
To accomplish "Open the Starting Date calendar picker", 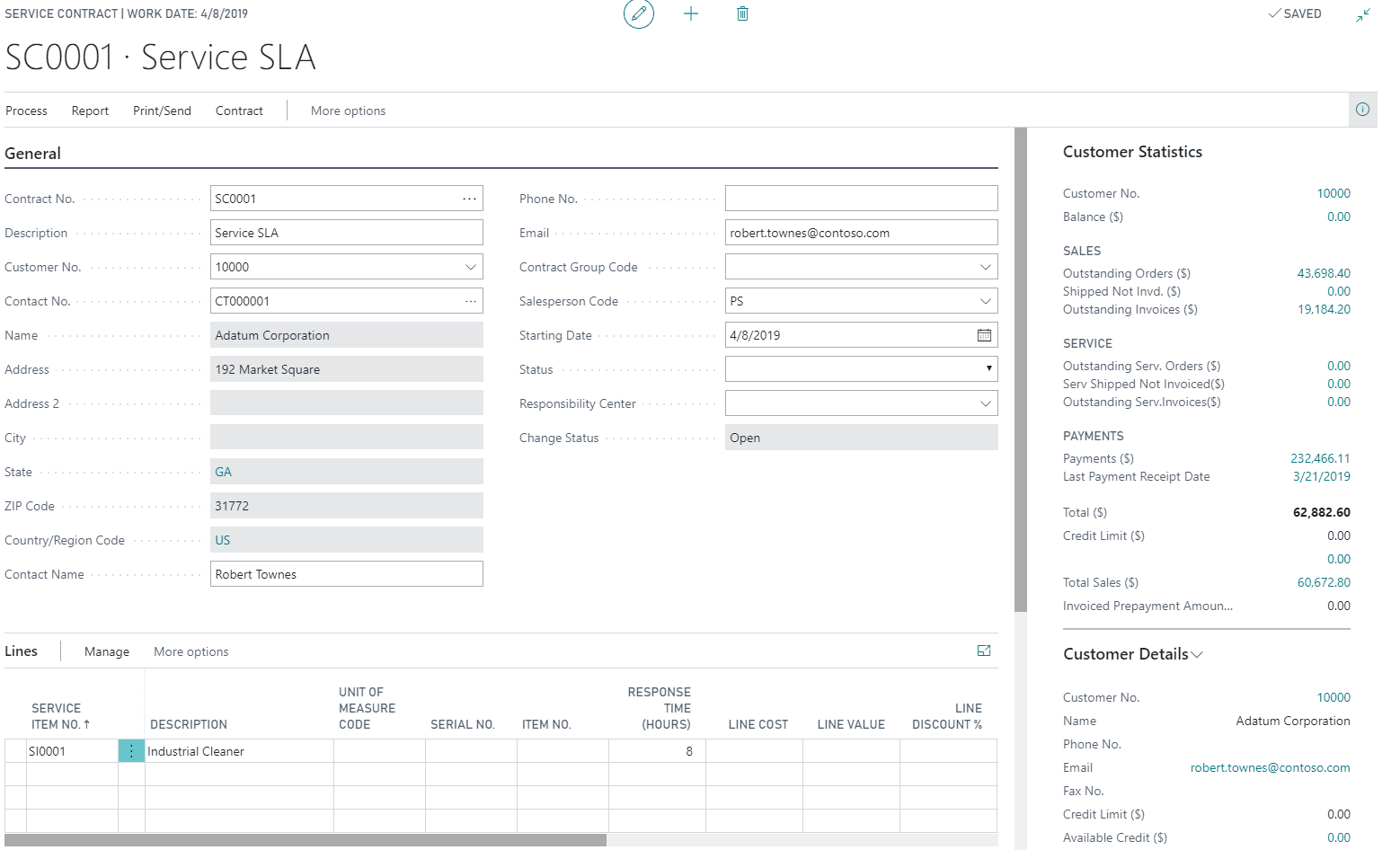I will pyautogui.click(x=984, y=334).
